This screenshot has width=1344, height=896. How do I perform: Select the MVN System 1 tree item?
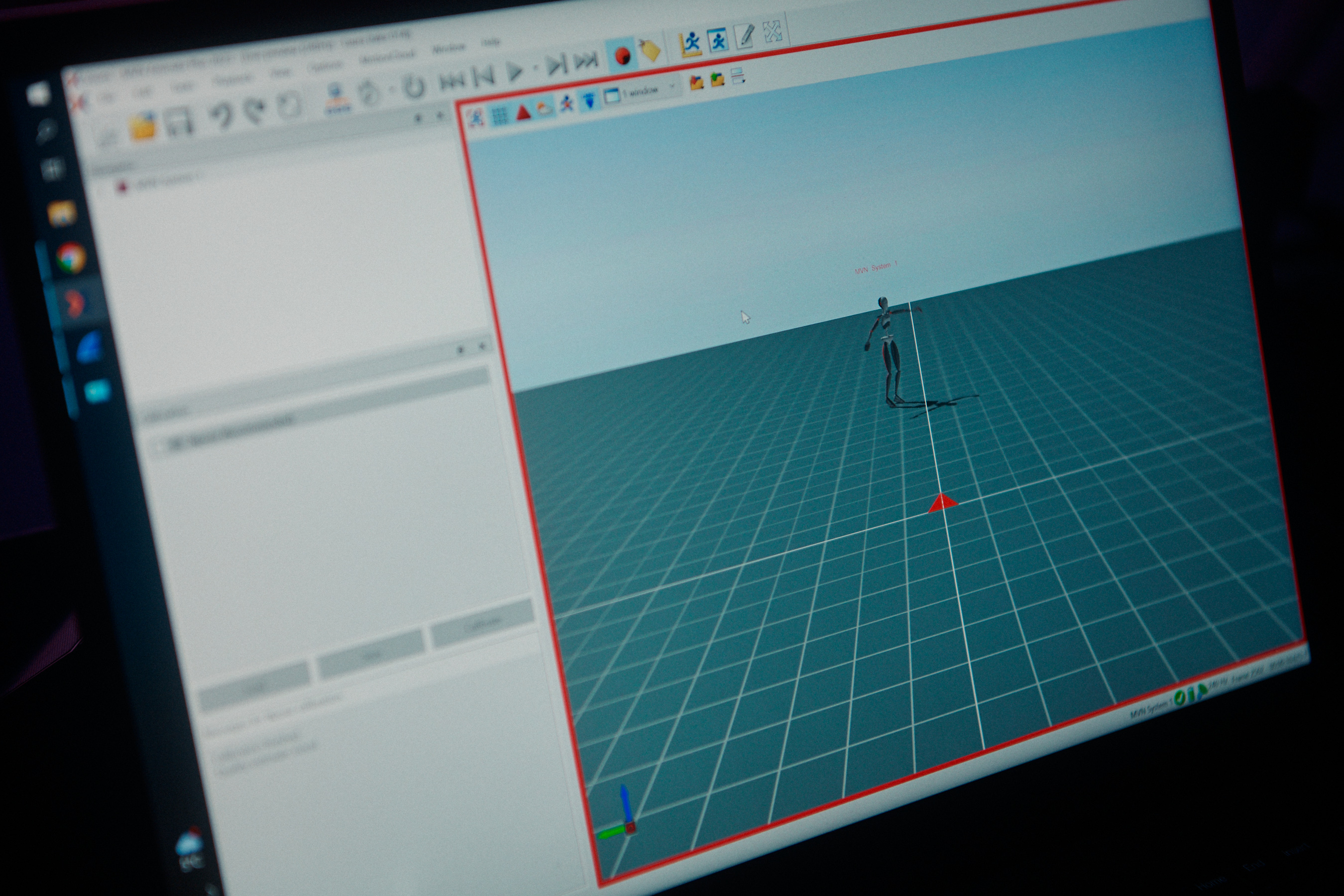point(160,182)
